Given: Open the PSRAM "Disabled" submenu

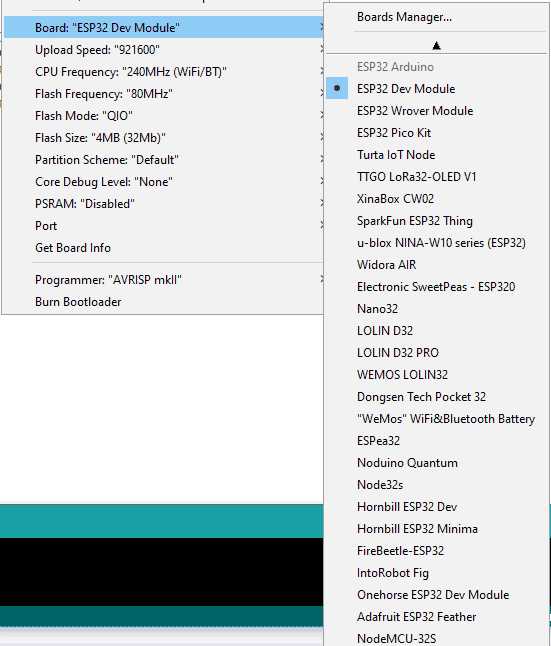Looking at the screenshot, I should (164, 204).
